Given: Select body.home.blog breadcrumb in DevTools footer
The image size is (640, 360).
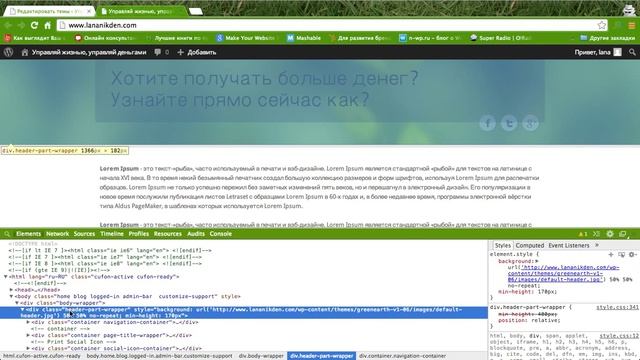Looking at the screenshot, I should click(x=159, y=356).
